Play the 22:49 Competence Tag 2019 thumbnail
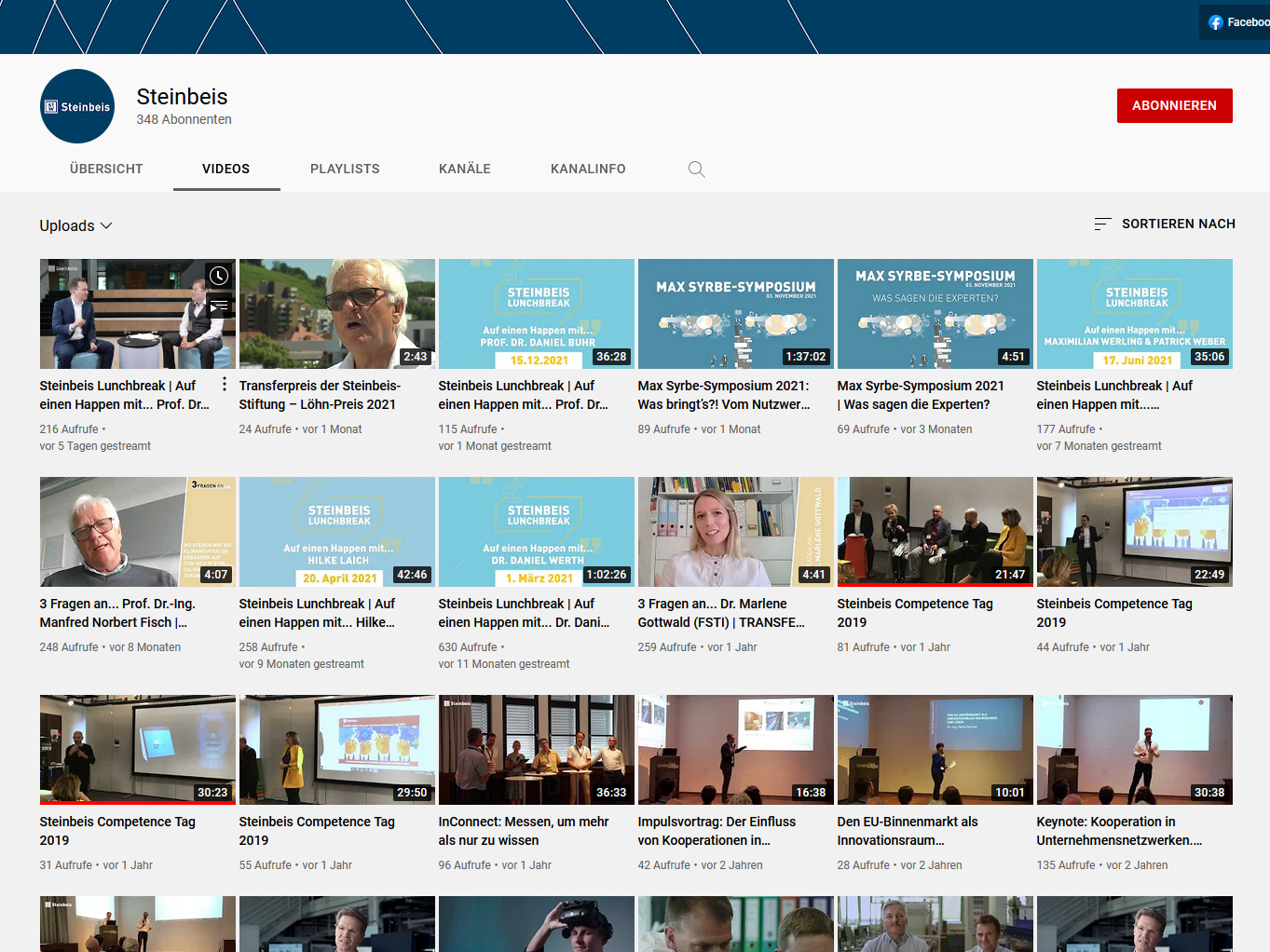The height and width of the screenshot is (952, 1270). pyautogui.click(x=1135, y=532)
